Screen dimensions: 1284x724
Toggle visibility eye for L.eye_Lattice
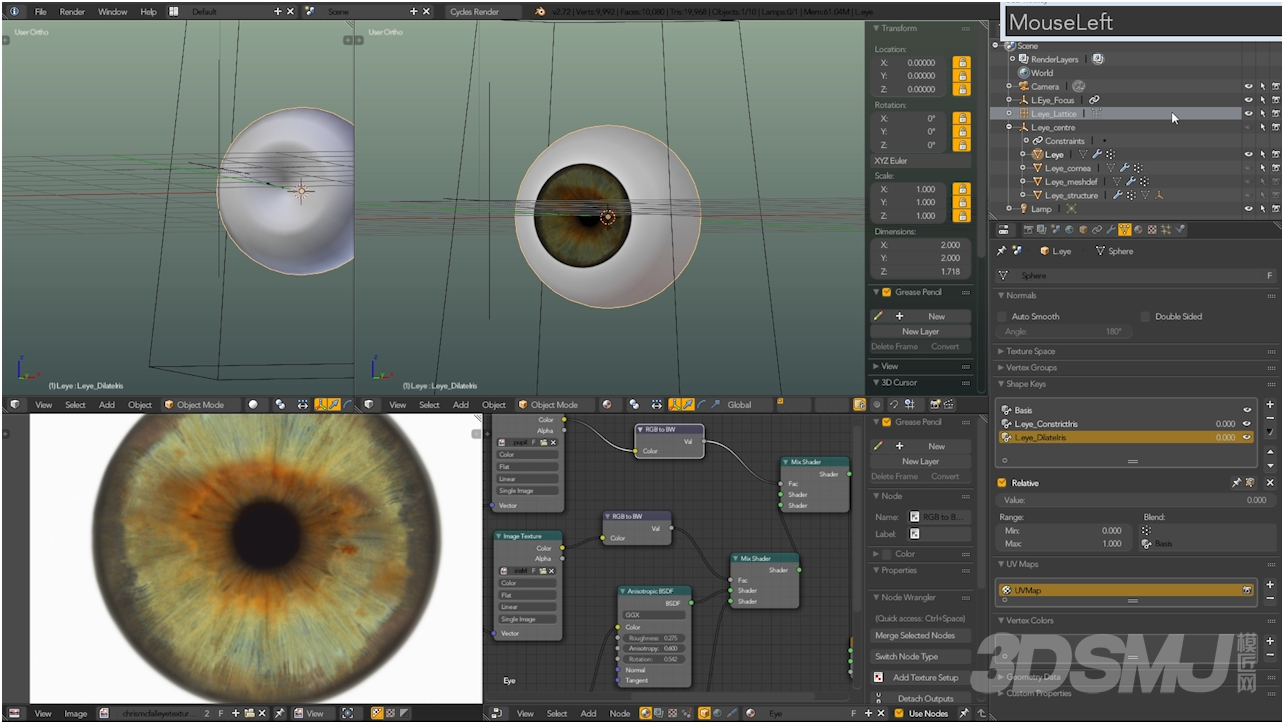1249,113
